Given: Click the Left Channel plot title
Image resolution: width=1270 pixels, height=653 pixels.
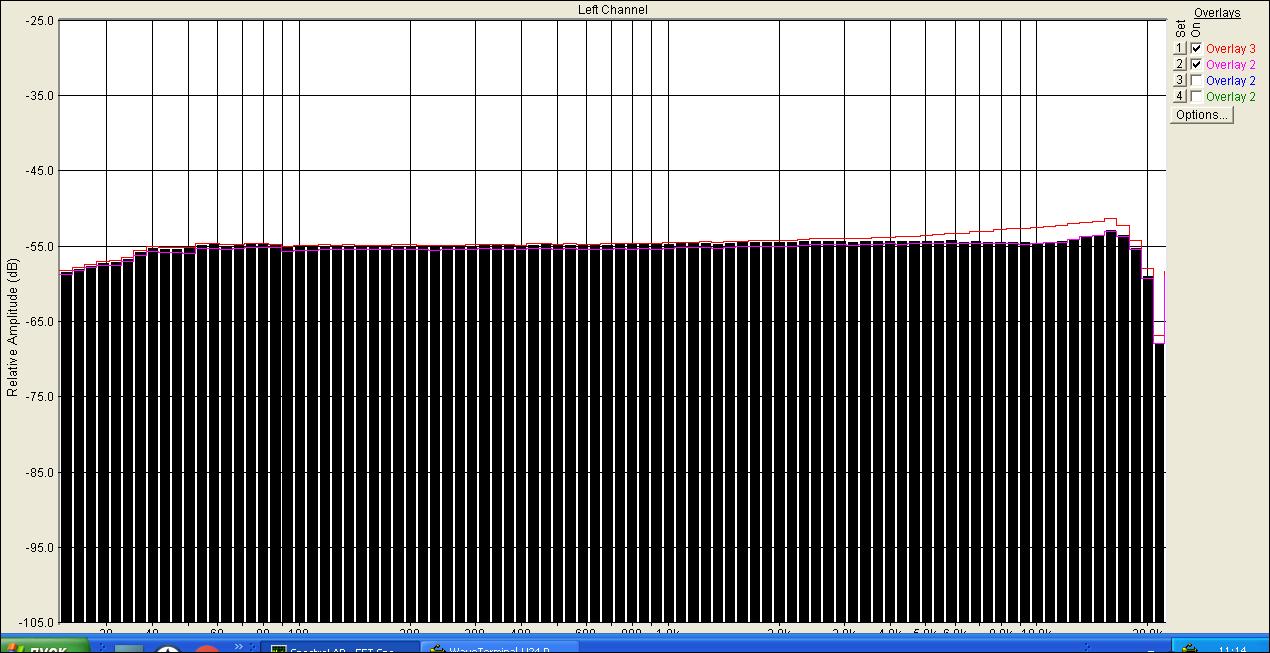Looking at the screenshot, I should (x=612, y=10).
